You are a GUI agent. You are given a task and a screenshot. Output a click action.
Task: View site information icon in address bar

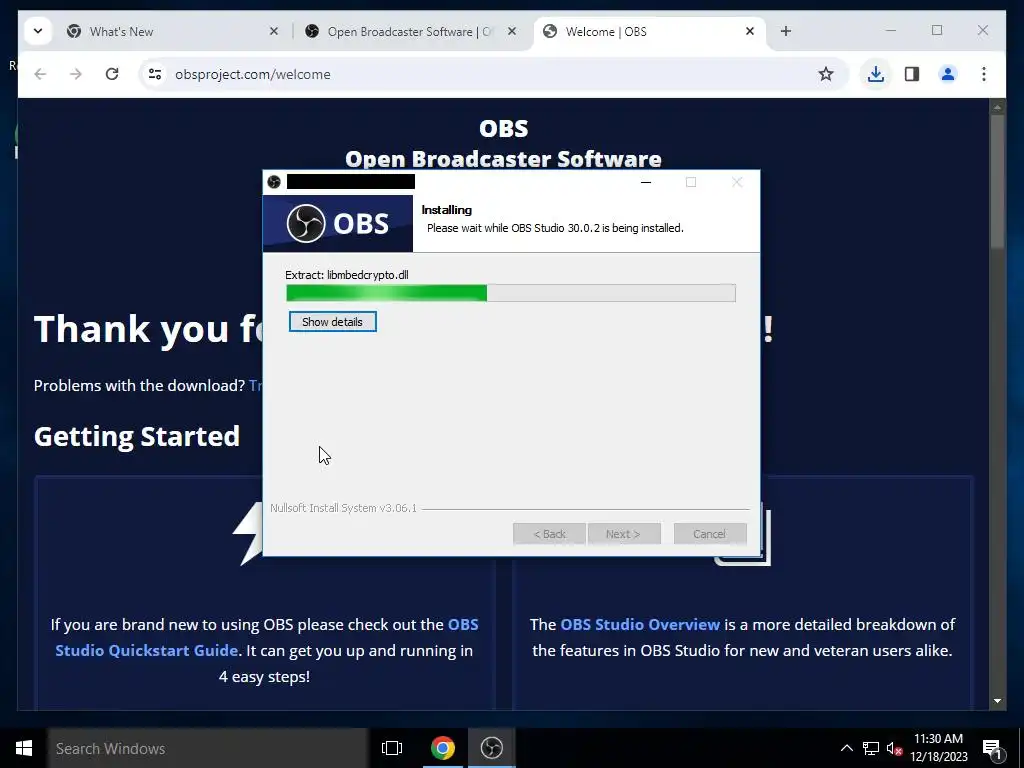(155, 74)
